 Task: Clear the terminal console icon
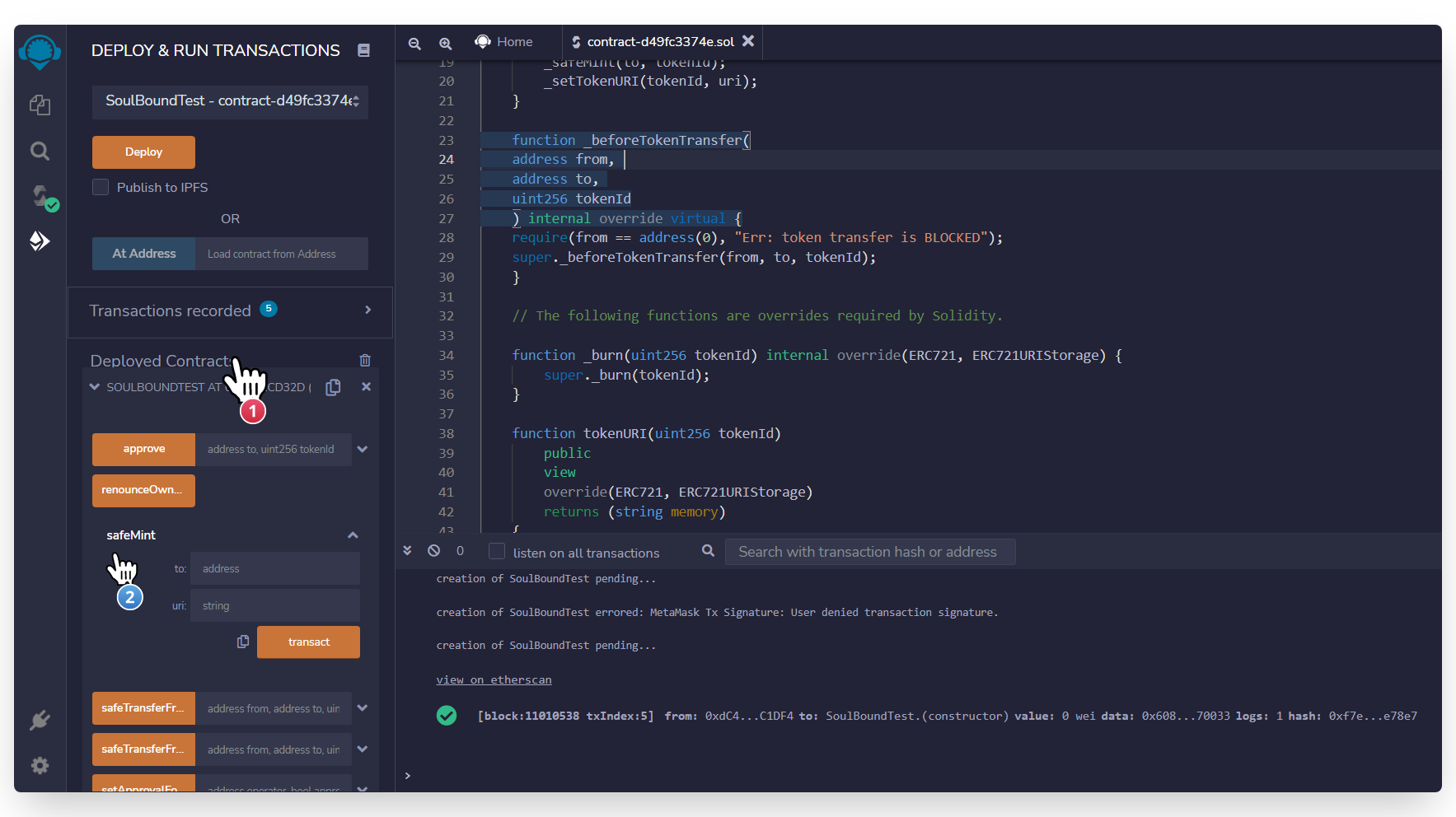click(433, 551)
